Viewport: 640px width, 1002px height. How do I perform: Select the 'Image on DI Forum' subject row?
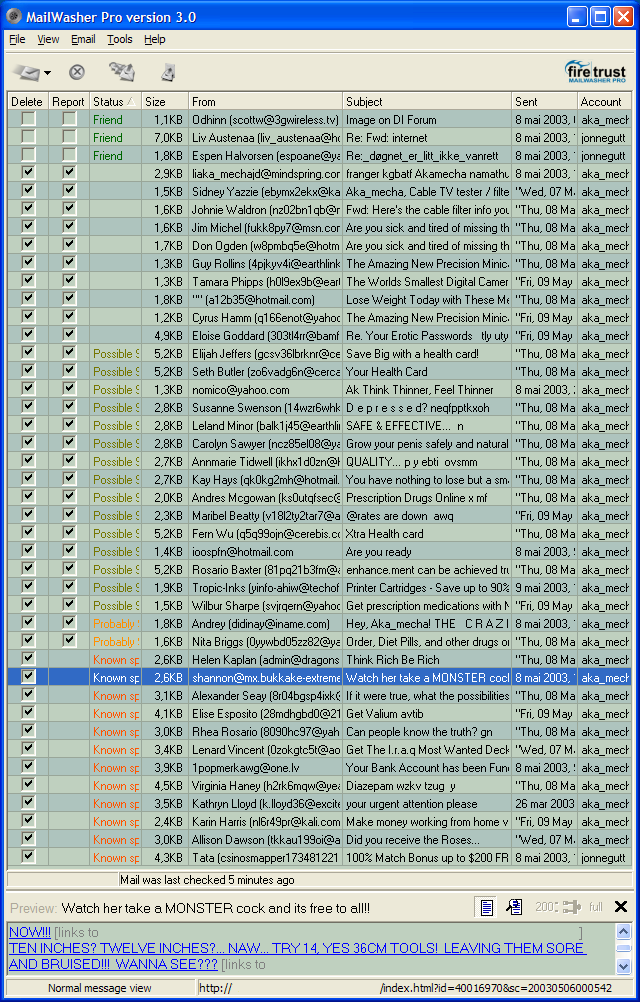392,119
